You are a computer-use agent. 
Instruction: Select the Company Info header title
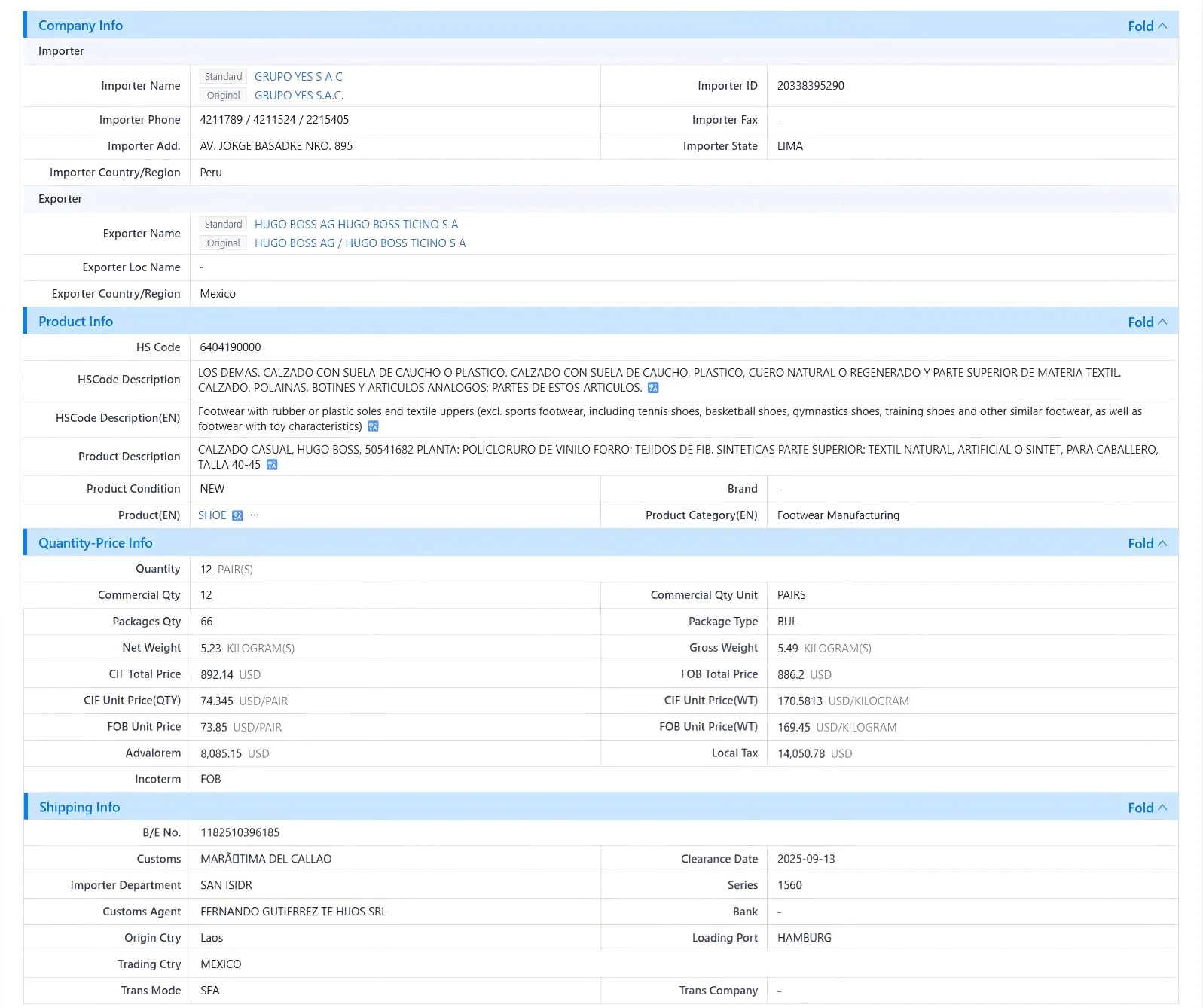(81, 26)
